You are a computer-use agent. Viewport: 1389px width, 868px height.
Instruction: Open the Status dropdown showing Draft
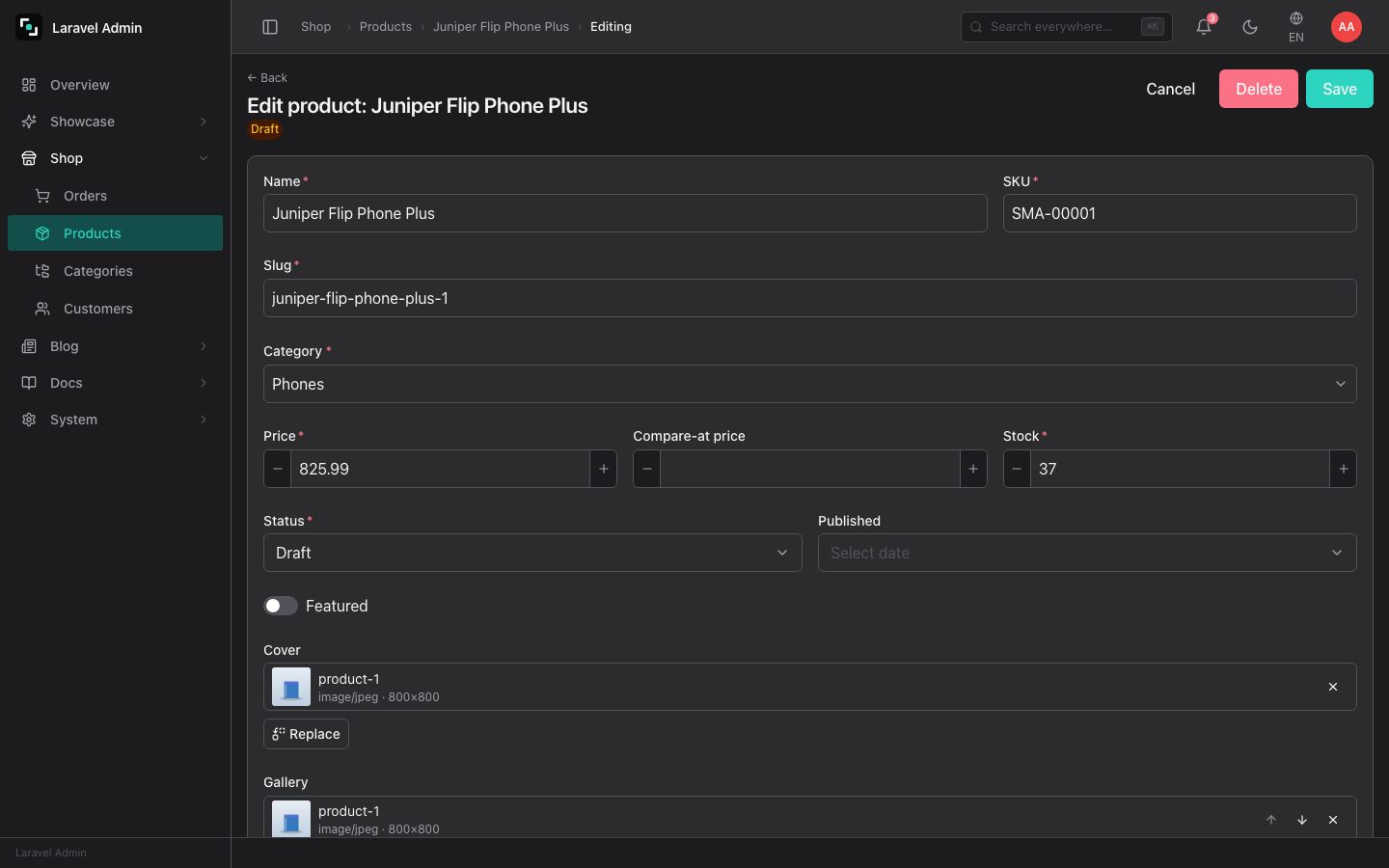click(x=532, y=553)
